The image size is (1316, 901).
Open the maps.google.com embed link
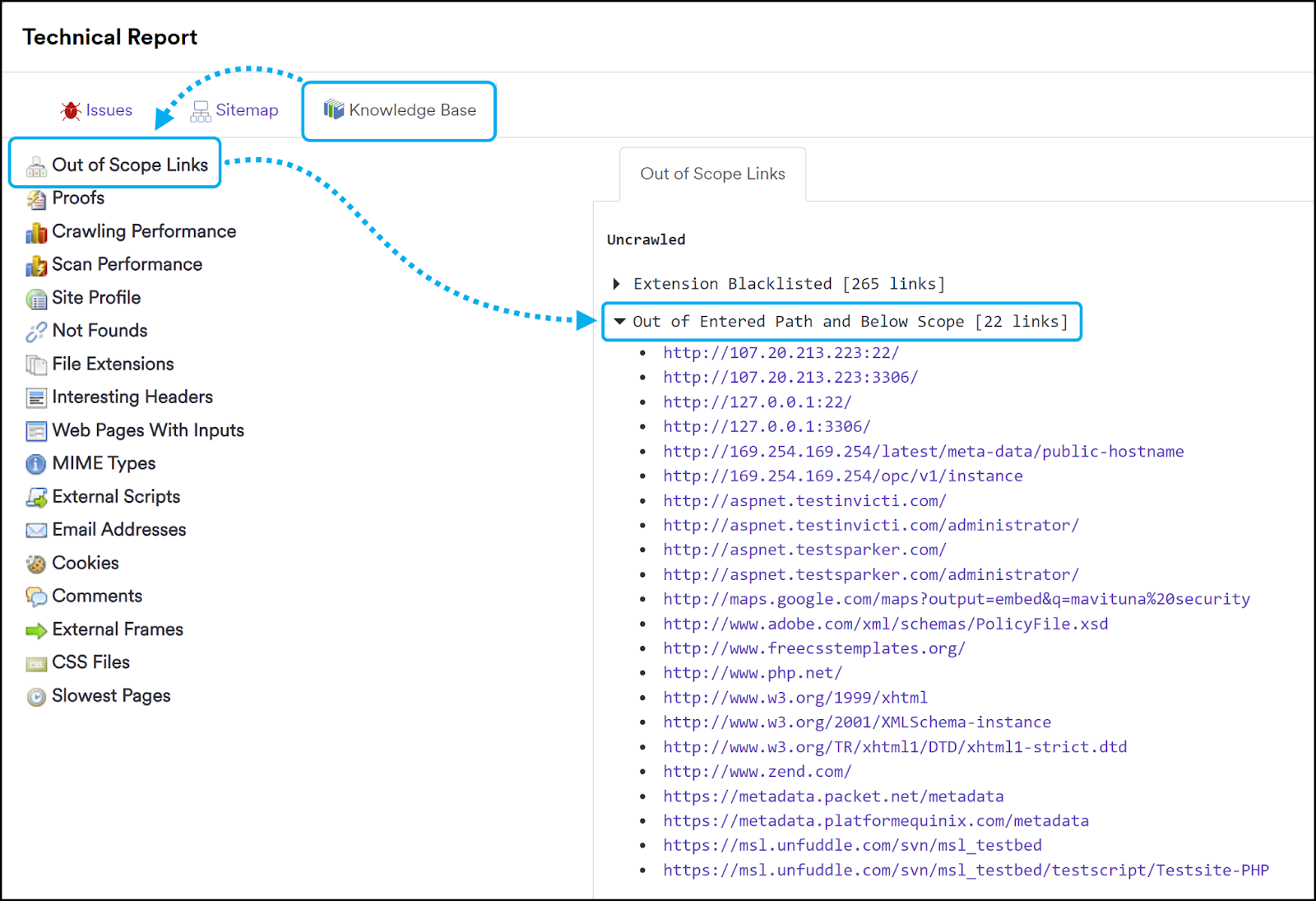coord(954,599)
